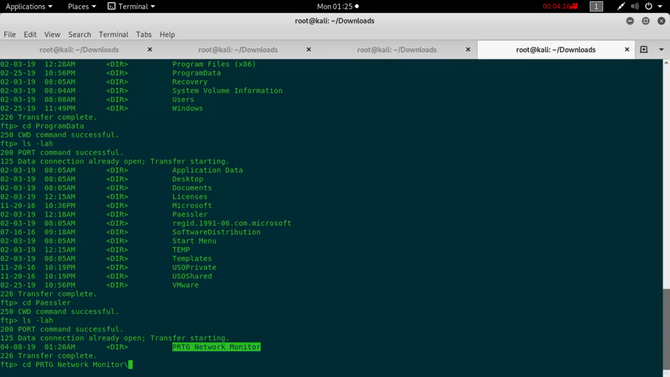The height and width of the screenshot is (377, 670).
Task: Open the File menu
Action: click(9, 34)
